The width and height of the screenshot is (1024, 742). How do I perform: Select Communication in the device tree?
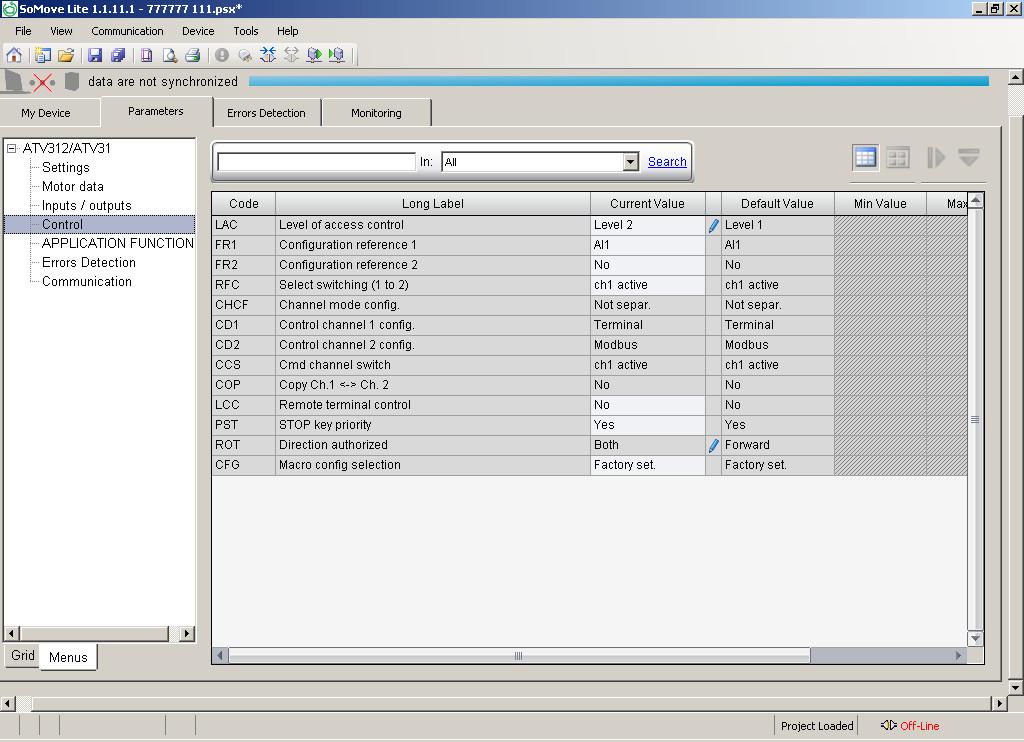pyautogui.click(x=86, y=282)
